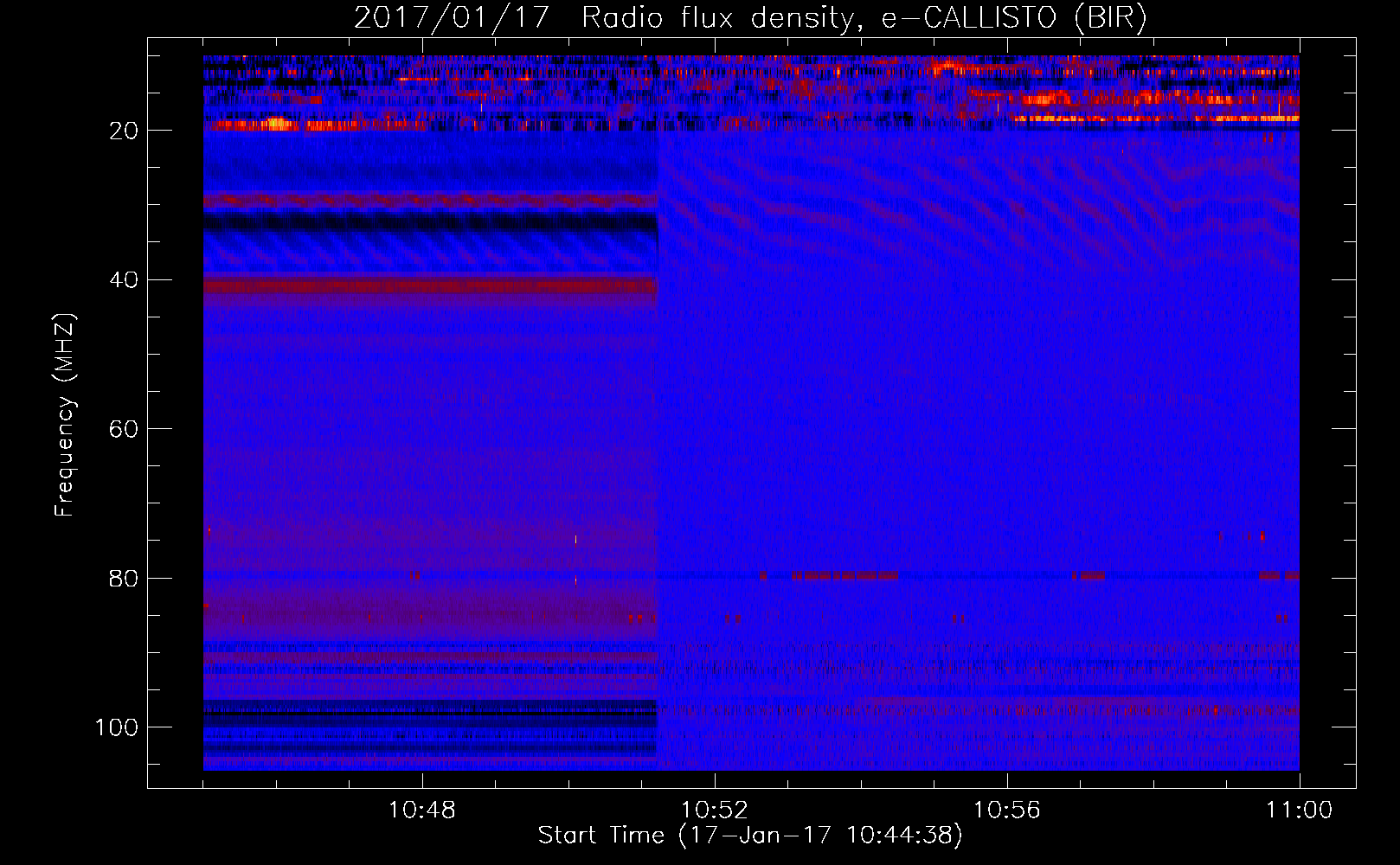Screen dimensions: 1400x865
Task: Click the '10:52' time tick label
Action: 714,811
